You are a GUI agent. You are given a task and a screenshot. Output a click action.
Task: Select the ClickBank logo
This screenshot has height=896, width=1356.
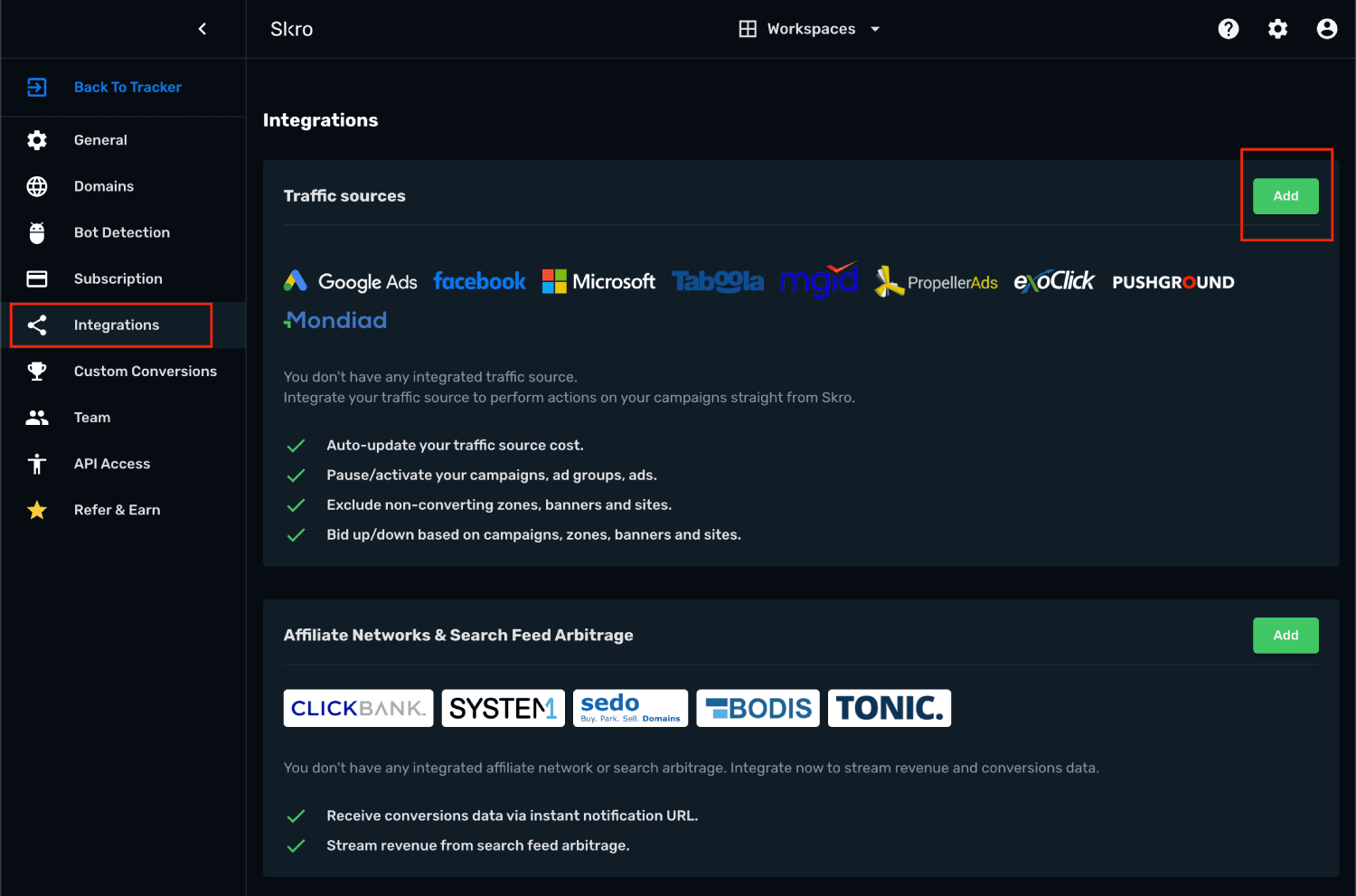(x=359, y=708)
